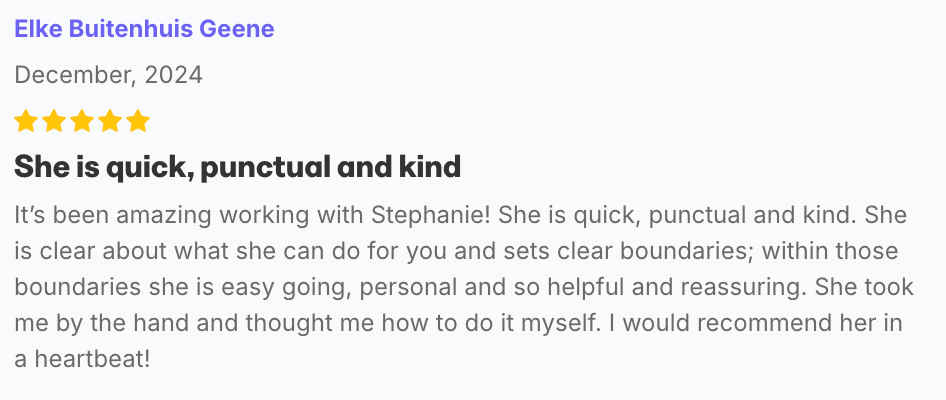Select the second rating star
The height and width of the screenshot is (400, 946).
(54, 122)
